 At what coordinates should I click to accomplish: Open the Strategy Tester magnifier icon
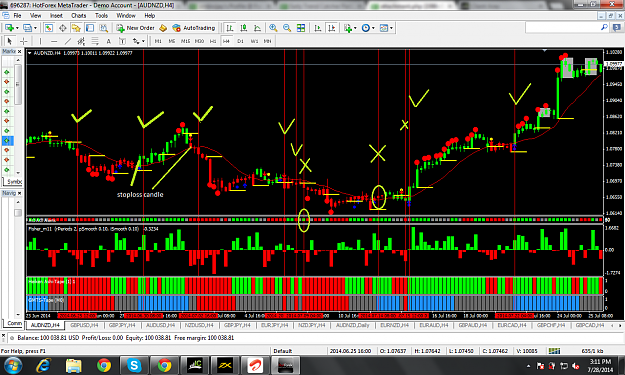coord(104,28)
